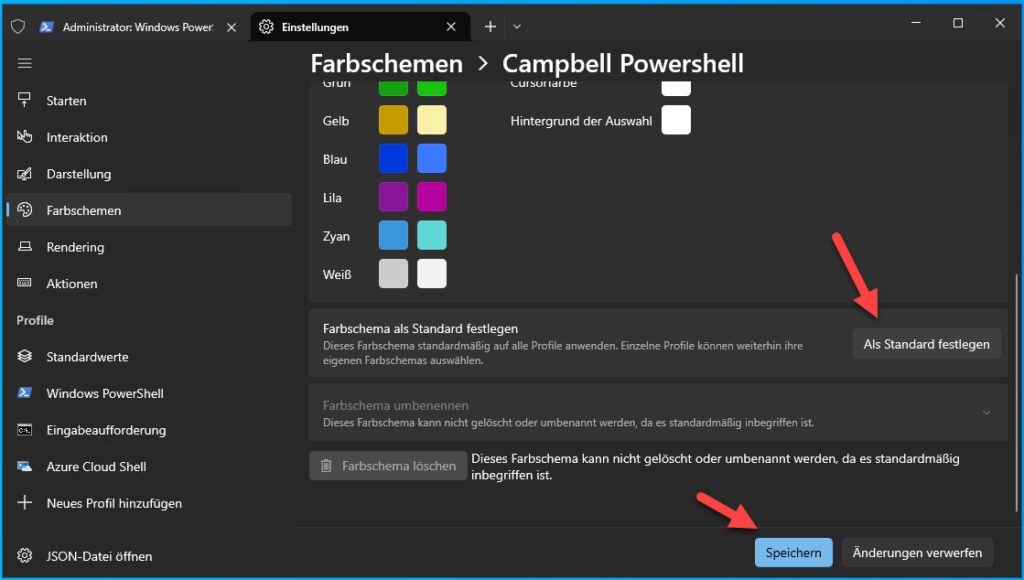Click the Zyan color label
Screen dimensions: 1024x580
tap(336, 236)
